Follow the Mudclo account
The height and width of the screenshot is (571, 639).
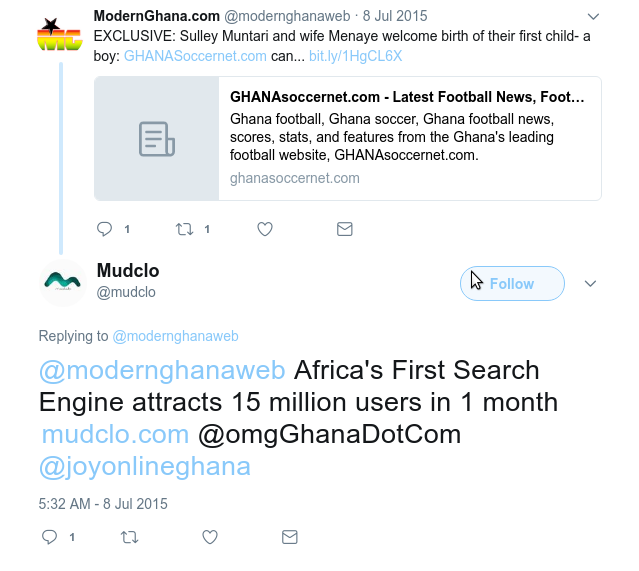pyautogui.click(x=512, y=284)
